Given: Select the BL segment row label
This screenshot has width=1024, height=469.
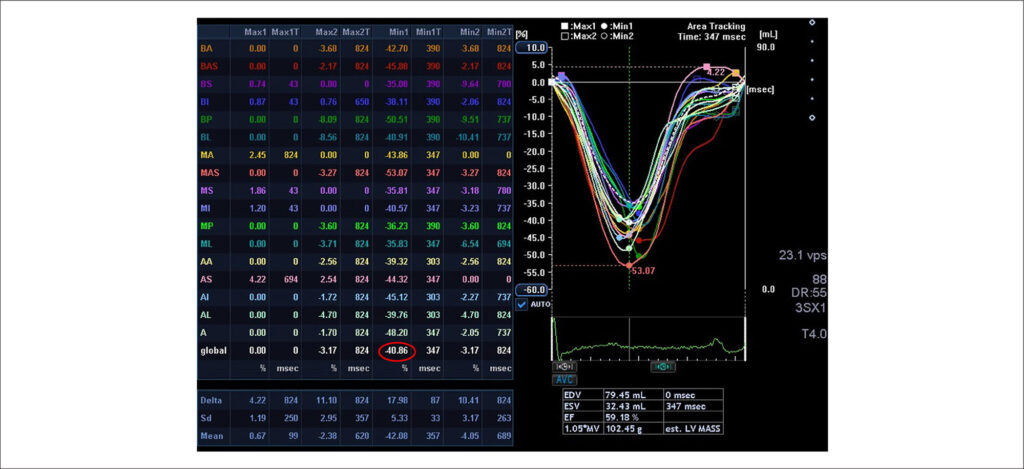Looking at the screenshot, I should [206, 137].
